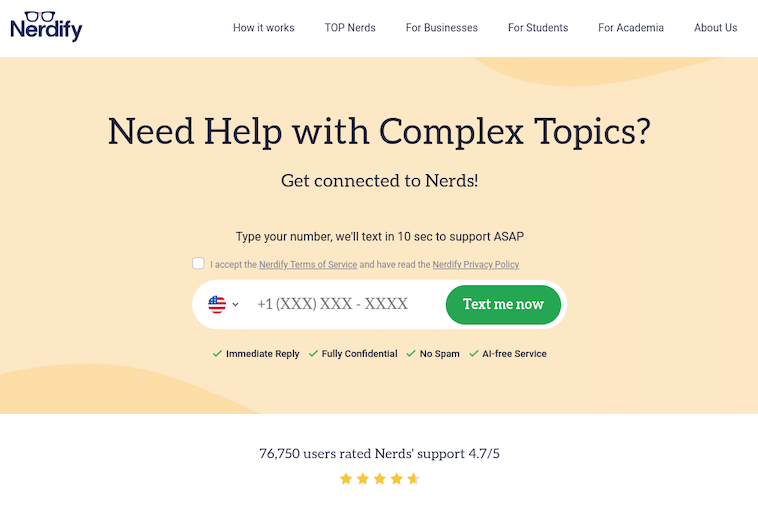Go to the TOP Nerds page
This screenshot has width=758, height=510.
point(350,28)
